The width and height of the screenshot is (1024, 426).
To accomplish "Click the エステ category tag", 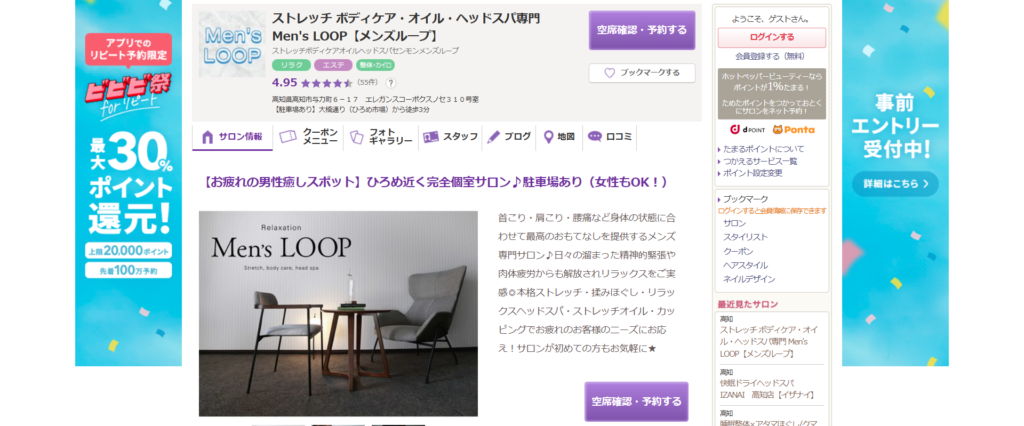I will 333,65.
